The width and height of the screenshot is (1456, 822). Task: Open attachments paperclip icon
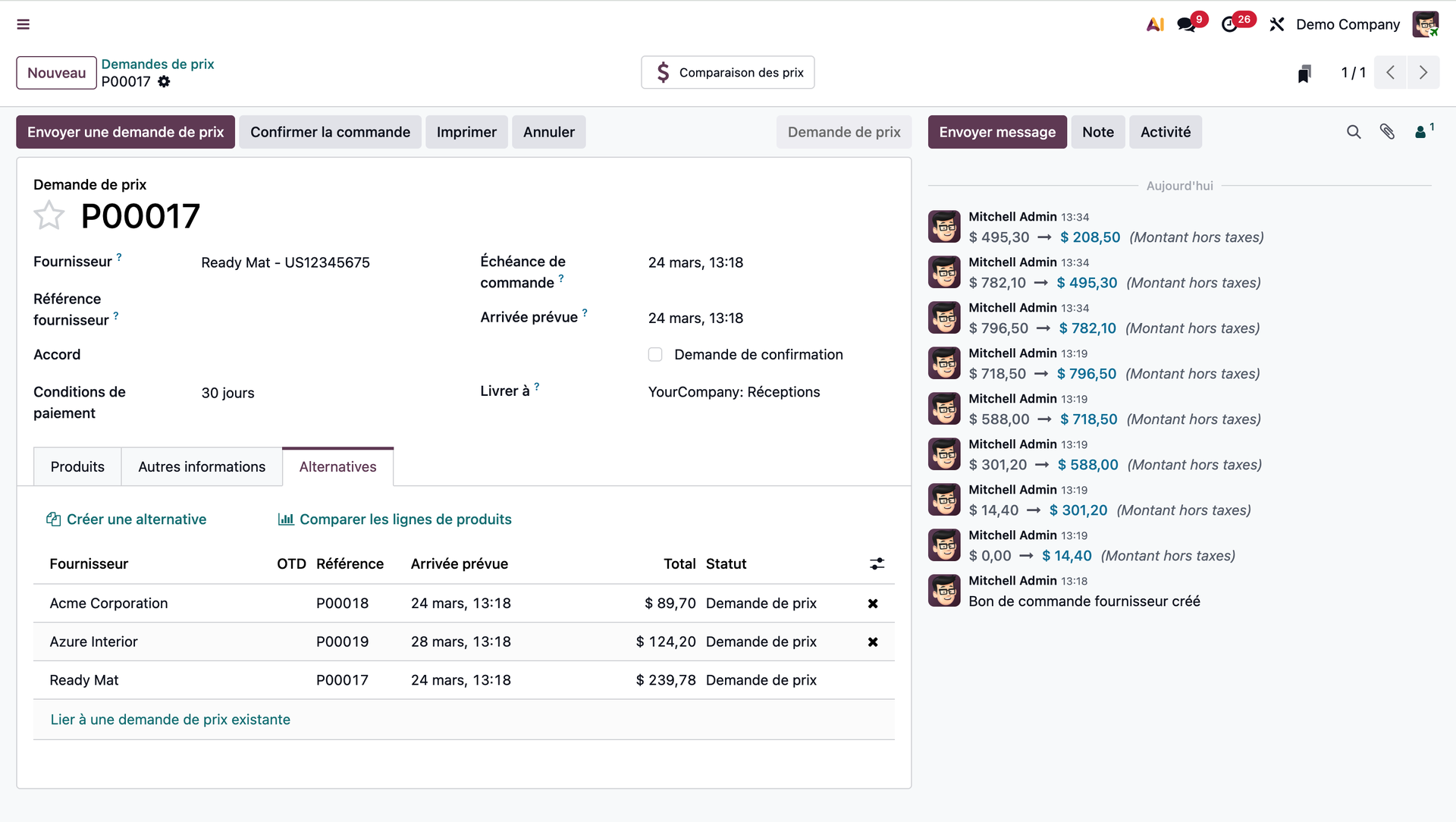(x=1387, y=132)
